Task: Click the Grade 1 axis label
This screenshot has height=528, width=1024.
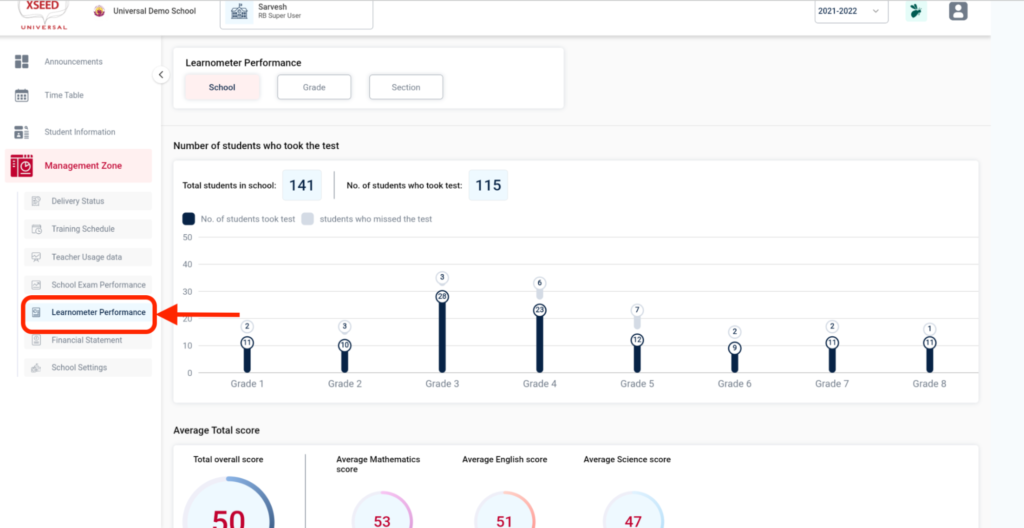Action: point(248,384)
